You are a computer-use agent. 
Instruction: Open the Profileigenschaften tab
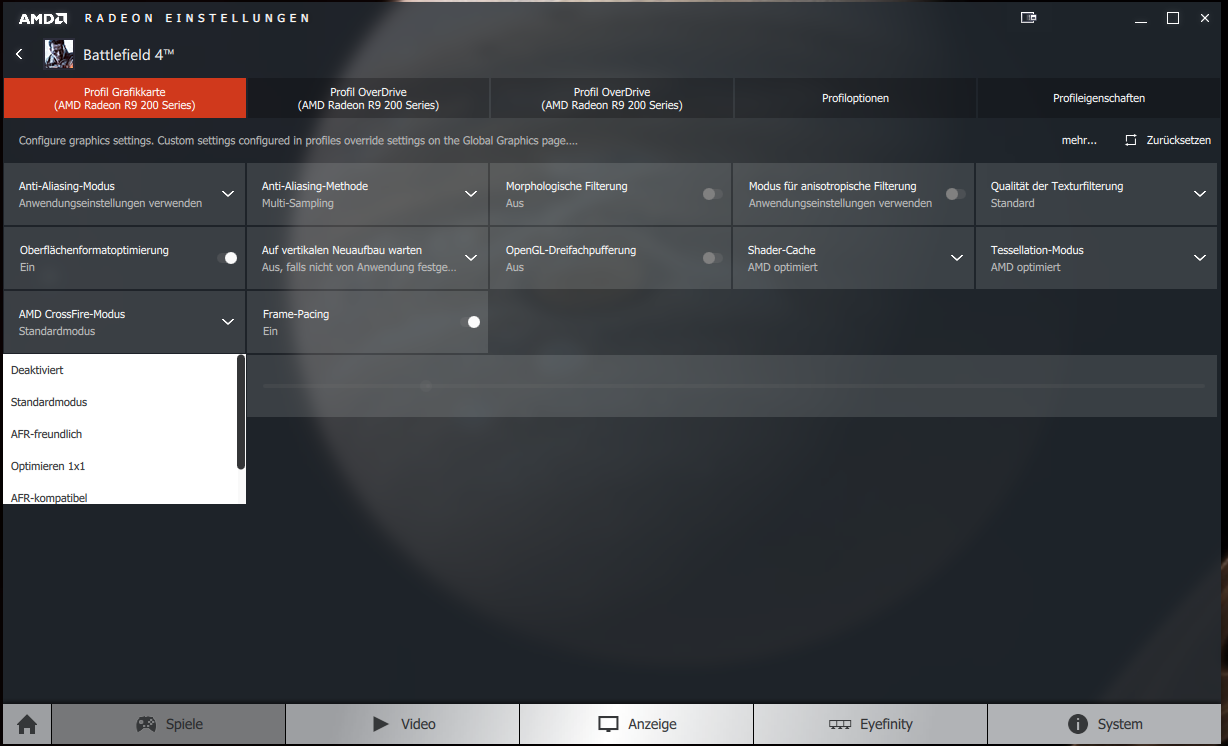pos(1099,98)
